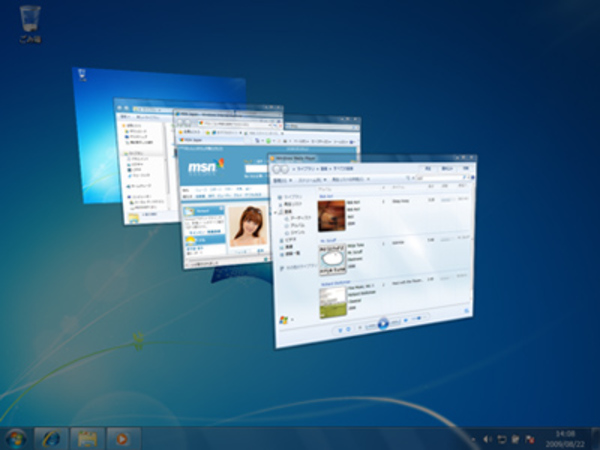Switch to Now Playing icon in Media Player

[x=467, y=311]
